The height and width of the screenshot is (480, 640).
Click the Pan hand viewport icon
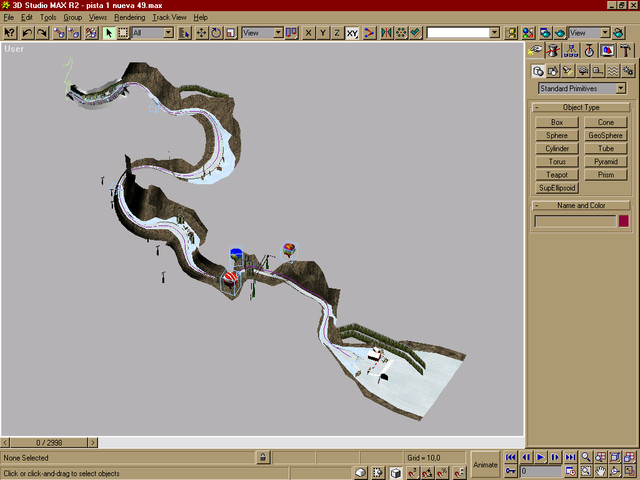point(600,471)
